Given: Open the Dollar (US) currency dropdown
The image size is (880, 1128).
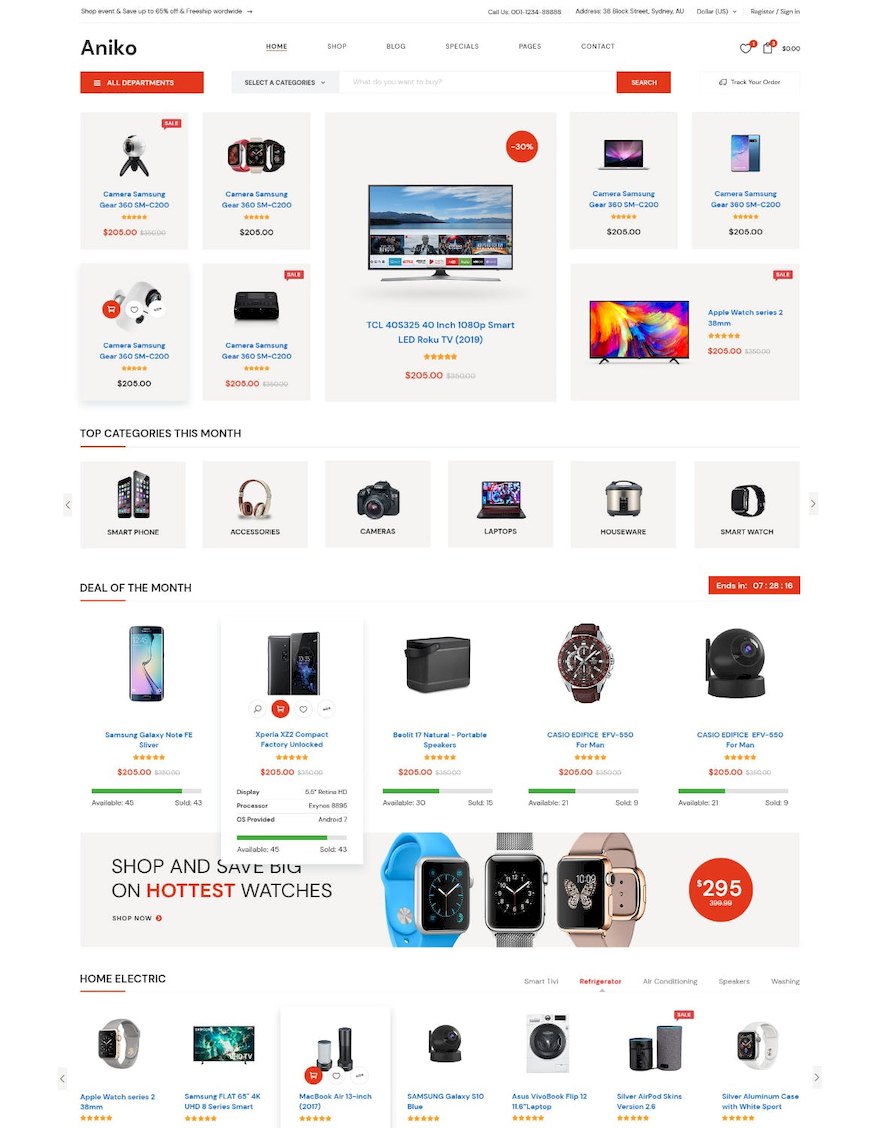Looking at the screenshot, I should point(716,12).
